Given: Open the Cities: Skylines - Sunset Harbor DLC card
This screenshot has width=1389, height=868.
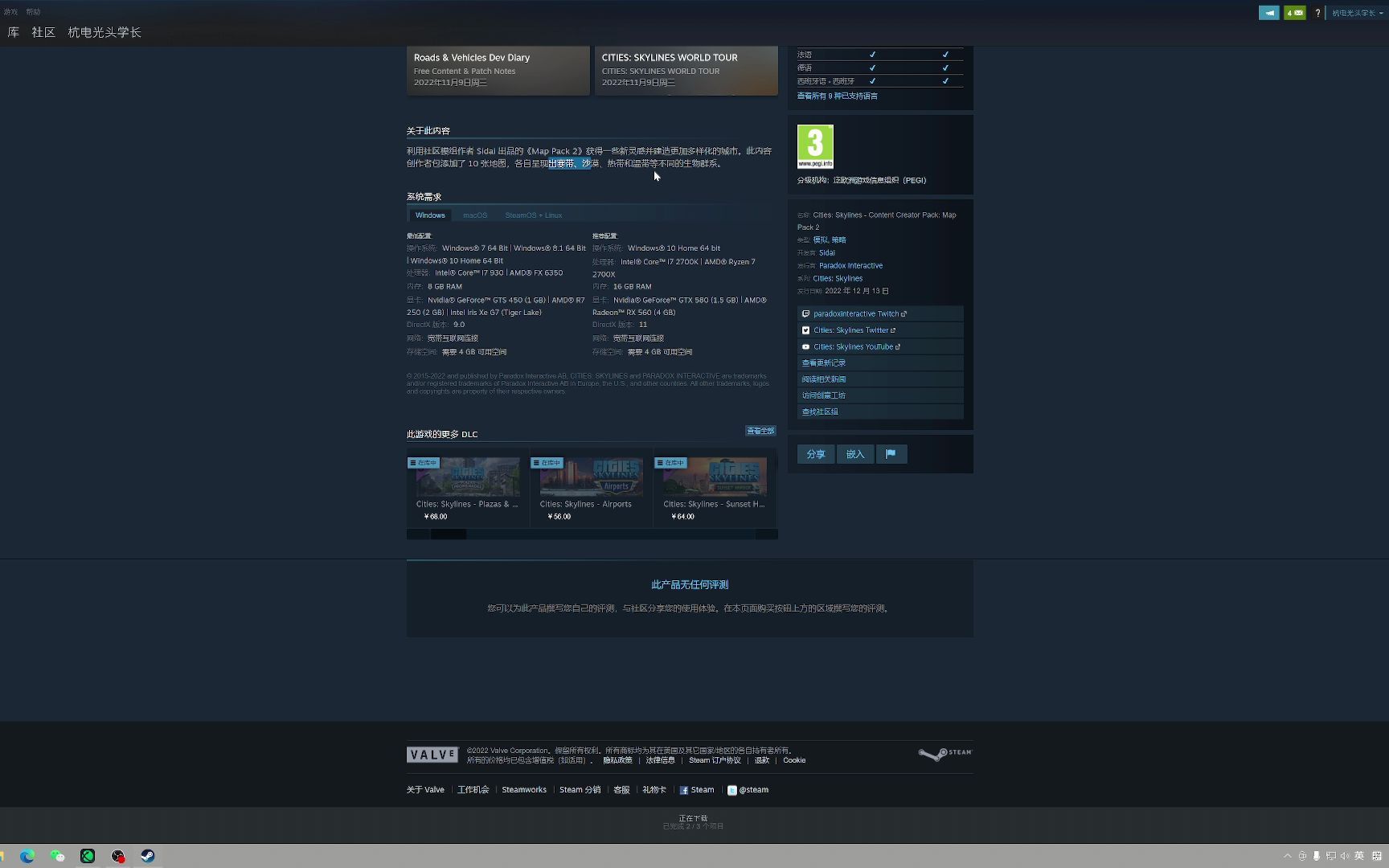Looking at the screenshot, I should coord(715,489).
